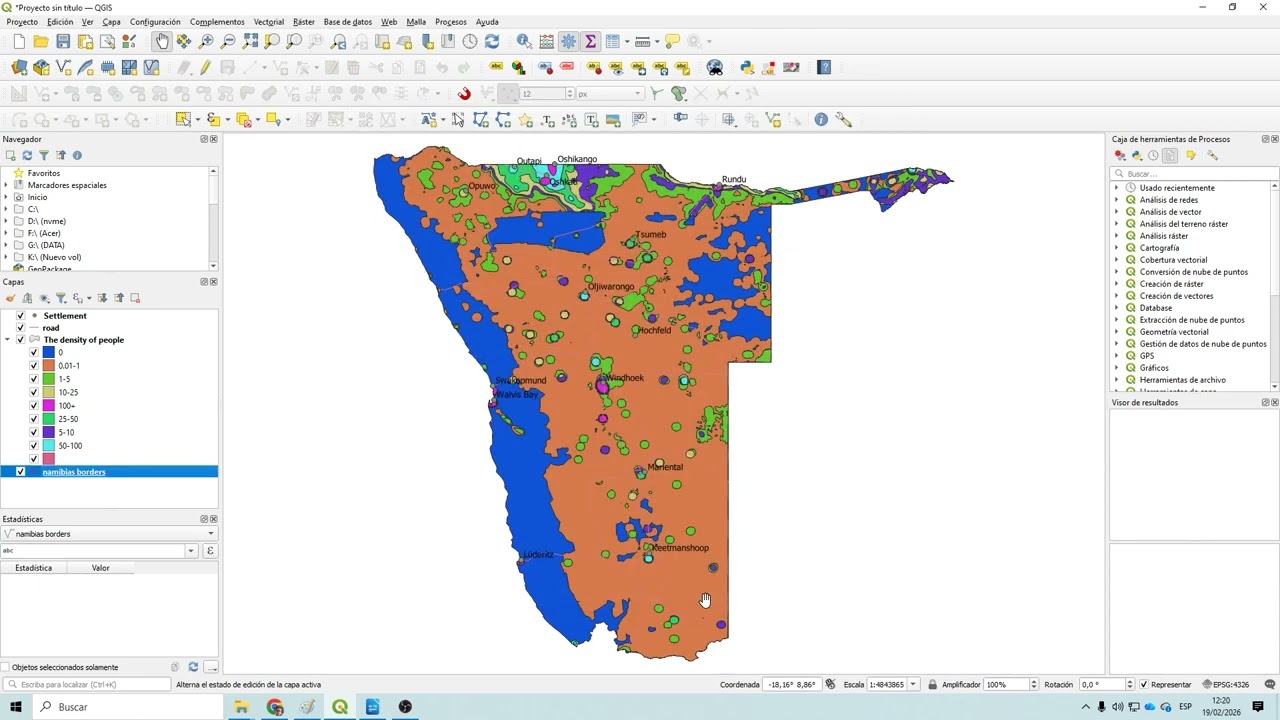Enable Objetos seleccionados solamente checkbox
1280x720 pixels.
pos(6,667)
